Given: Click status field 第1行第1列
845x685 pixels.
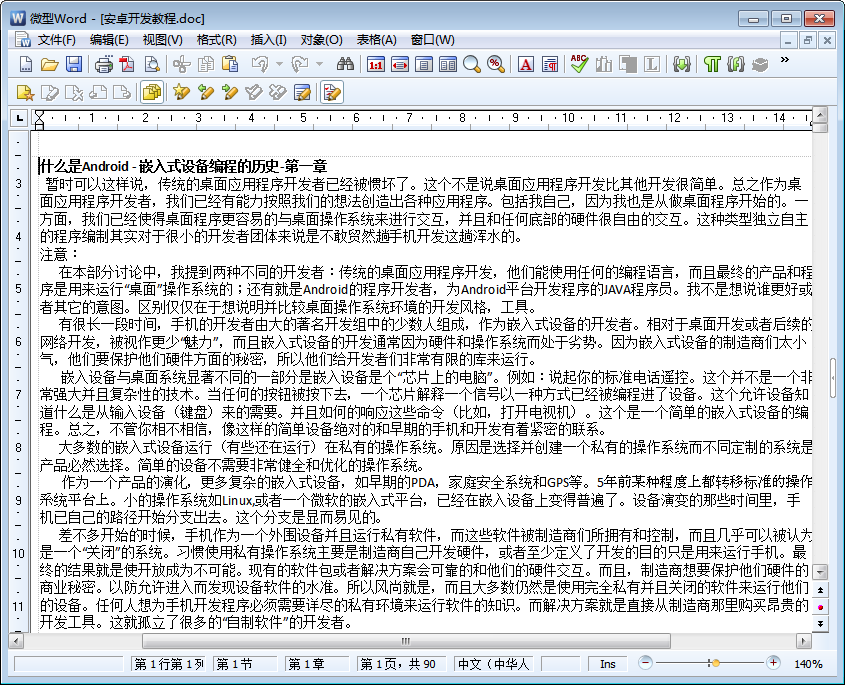Looking at the screenshot, I should (x=169, y=664).
